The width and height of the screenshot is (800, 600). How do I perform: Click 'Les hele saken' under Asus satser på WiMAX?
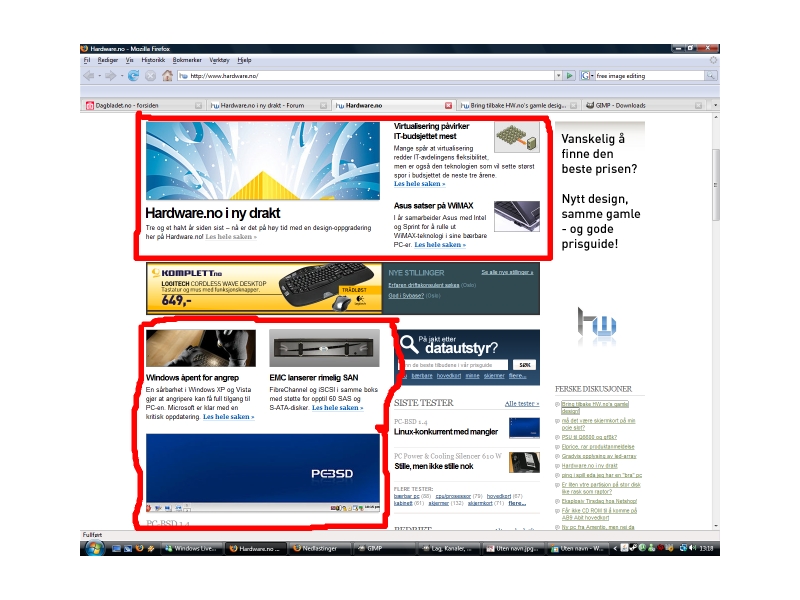tap(440, 245)
